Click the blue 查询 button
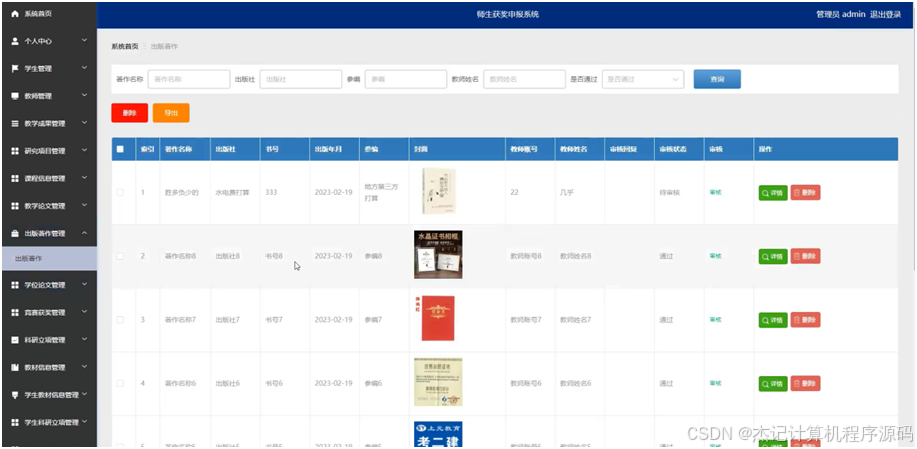This screenshot has width=917, height=449. point(717,79)
